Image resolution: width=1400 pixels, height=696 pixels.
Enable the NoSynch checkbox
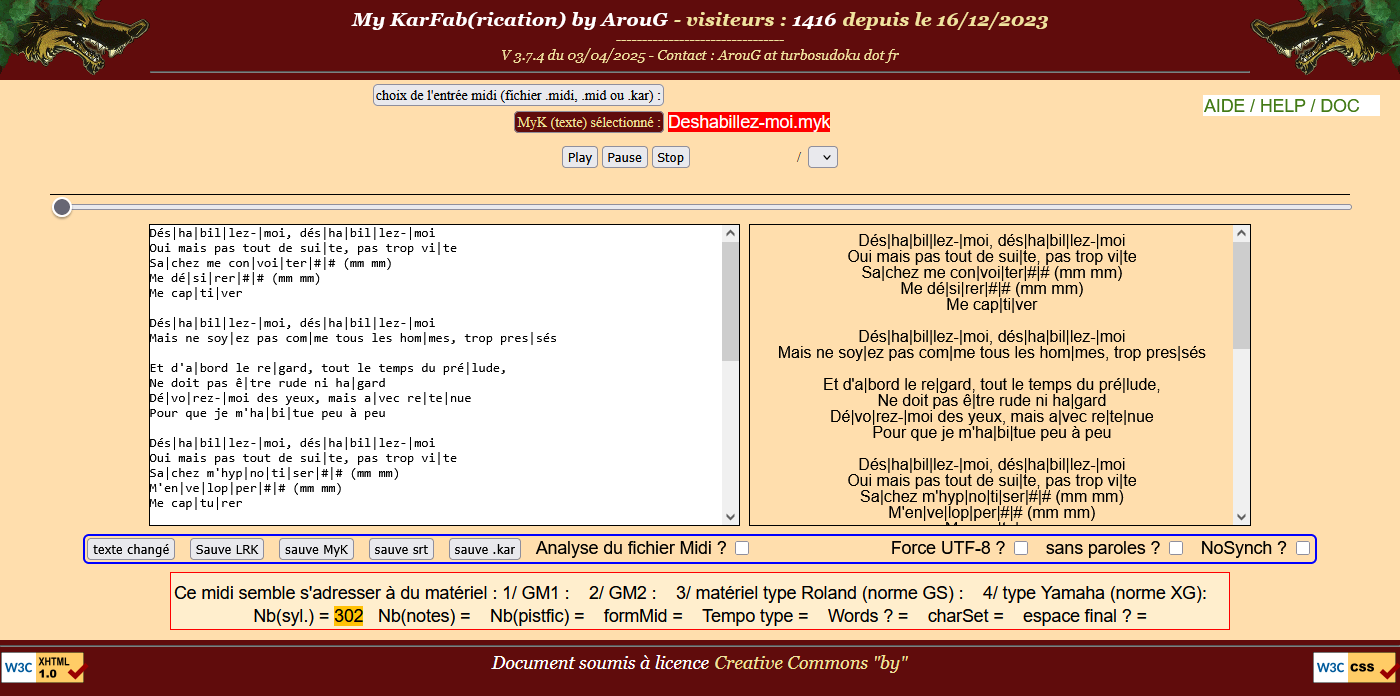tap(1302, 548)
